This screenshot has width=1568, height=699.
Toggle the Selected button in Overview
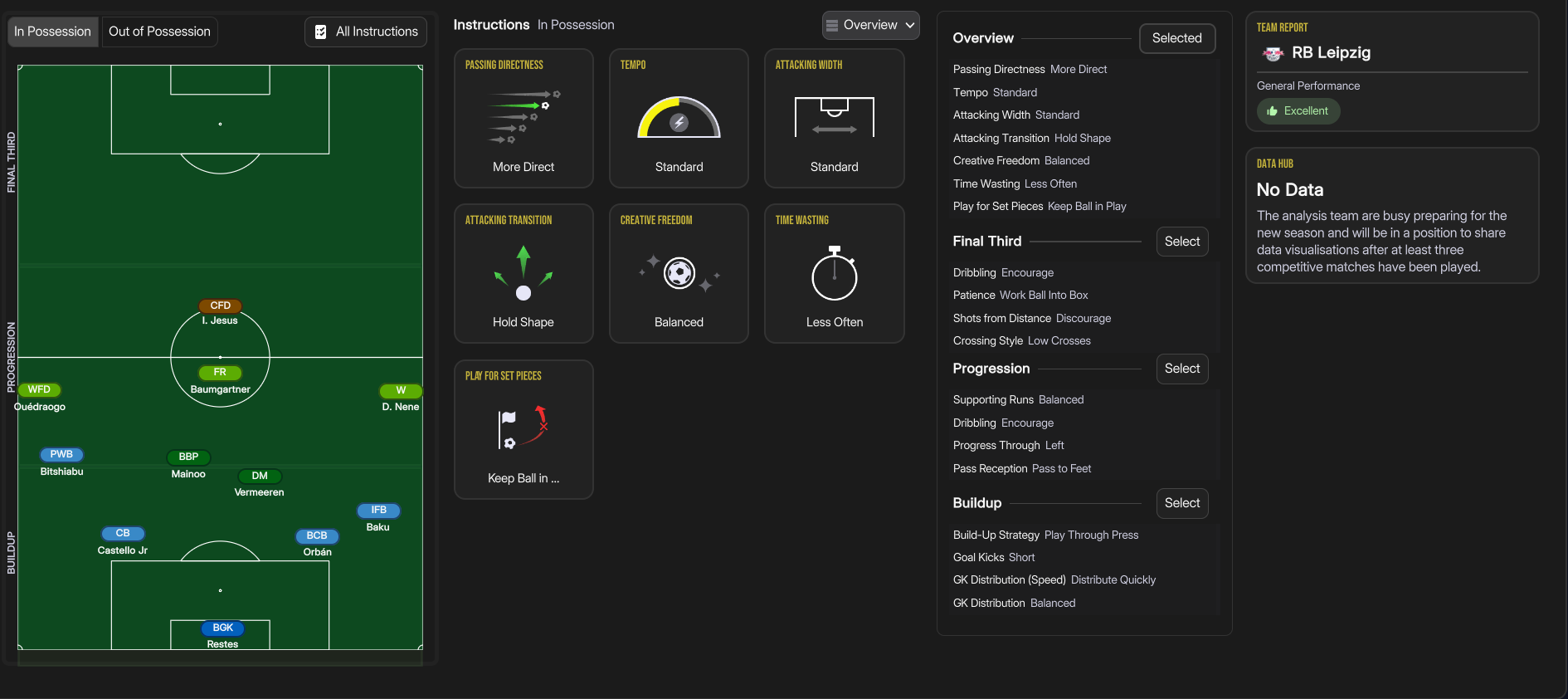pos(1176,38)
